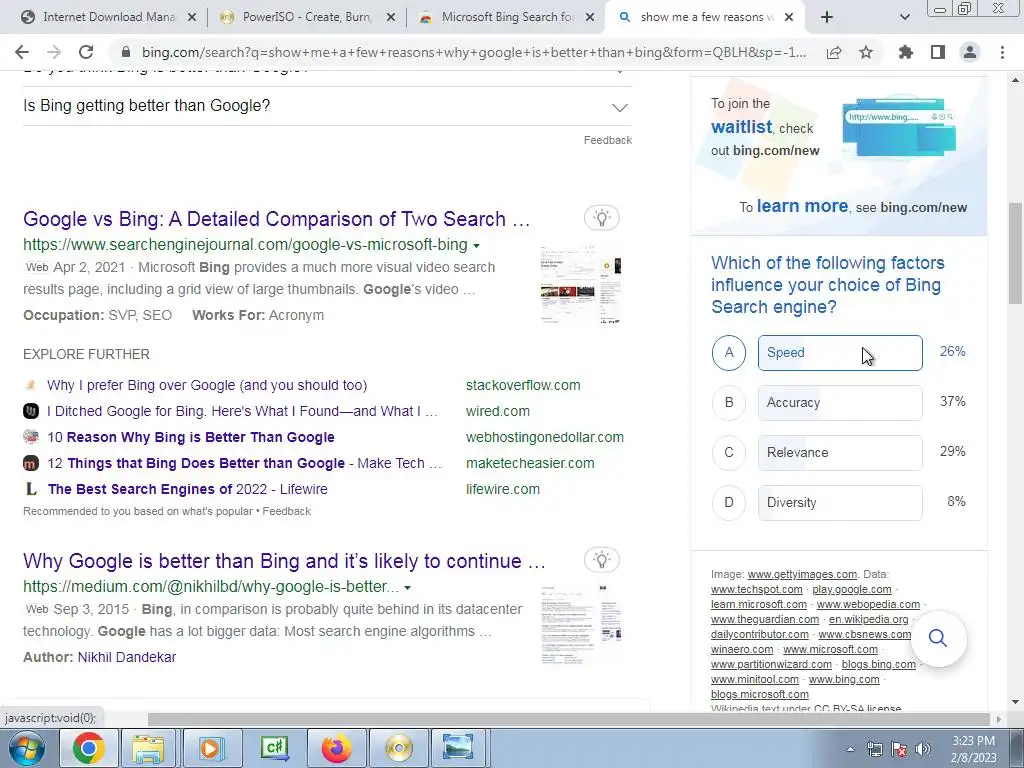Open dropdown arrow next to medium.com URL

click(x=408, y=588)
